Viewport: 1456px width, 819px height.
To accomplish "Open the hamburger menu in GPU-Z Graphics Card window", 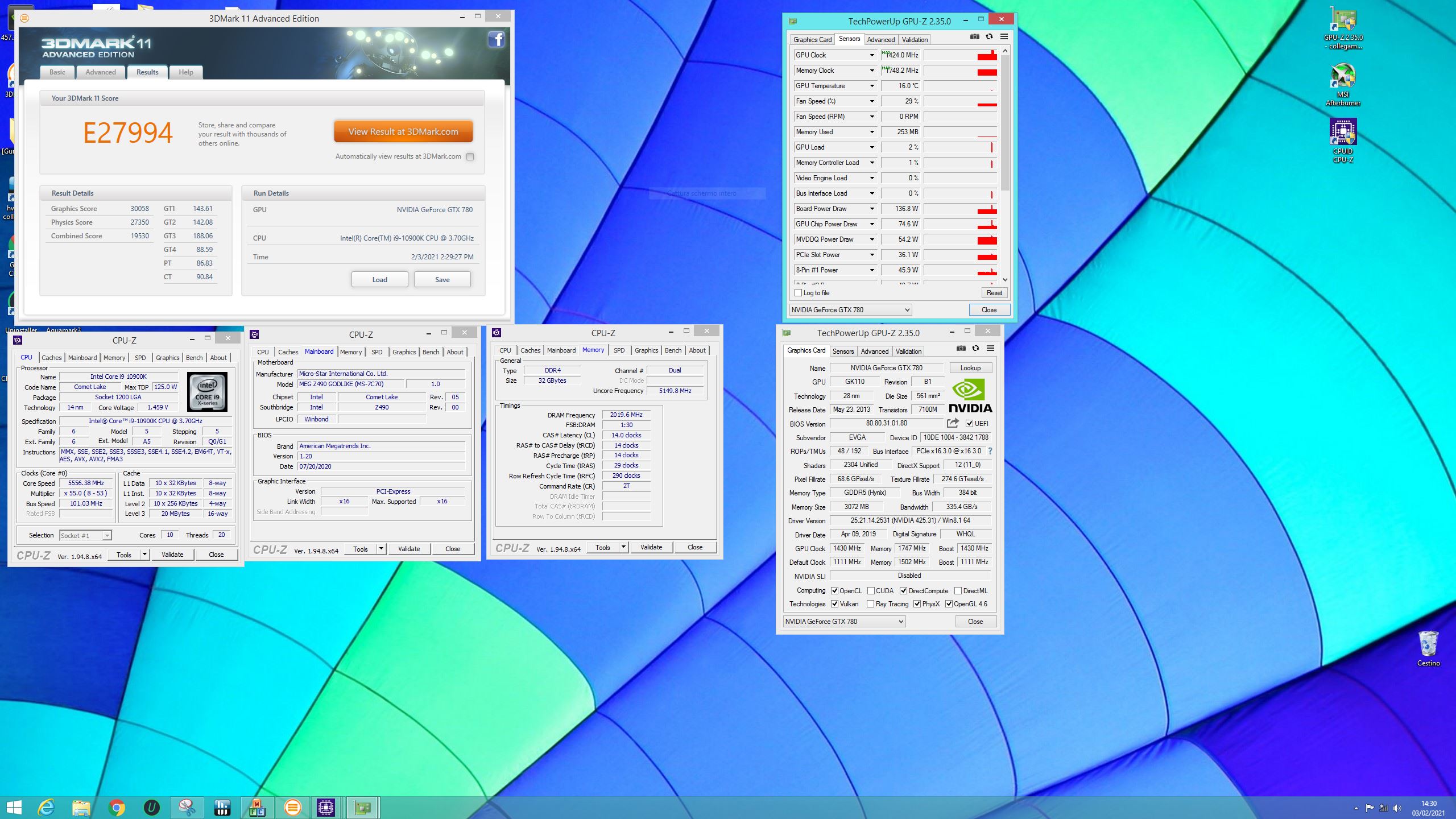I will [990, 348].
